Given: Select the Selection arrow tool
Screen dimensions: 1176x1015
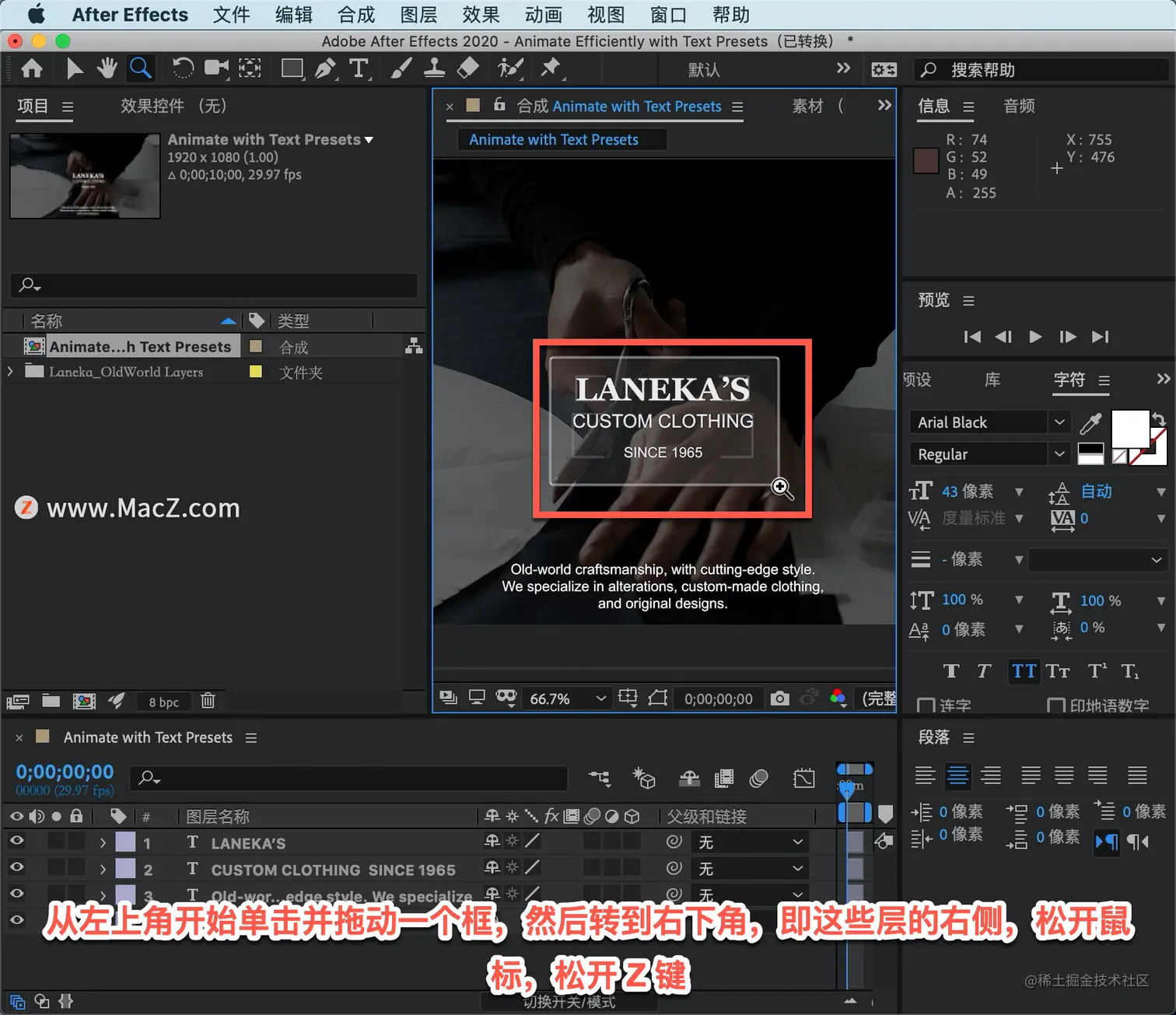Looking at the screenshot, I should pyautogui.click(x=74, y=69).
